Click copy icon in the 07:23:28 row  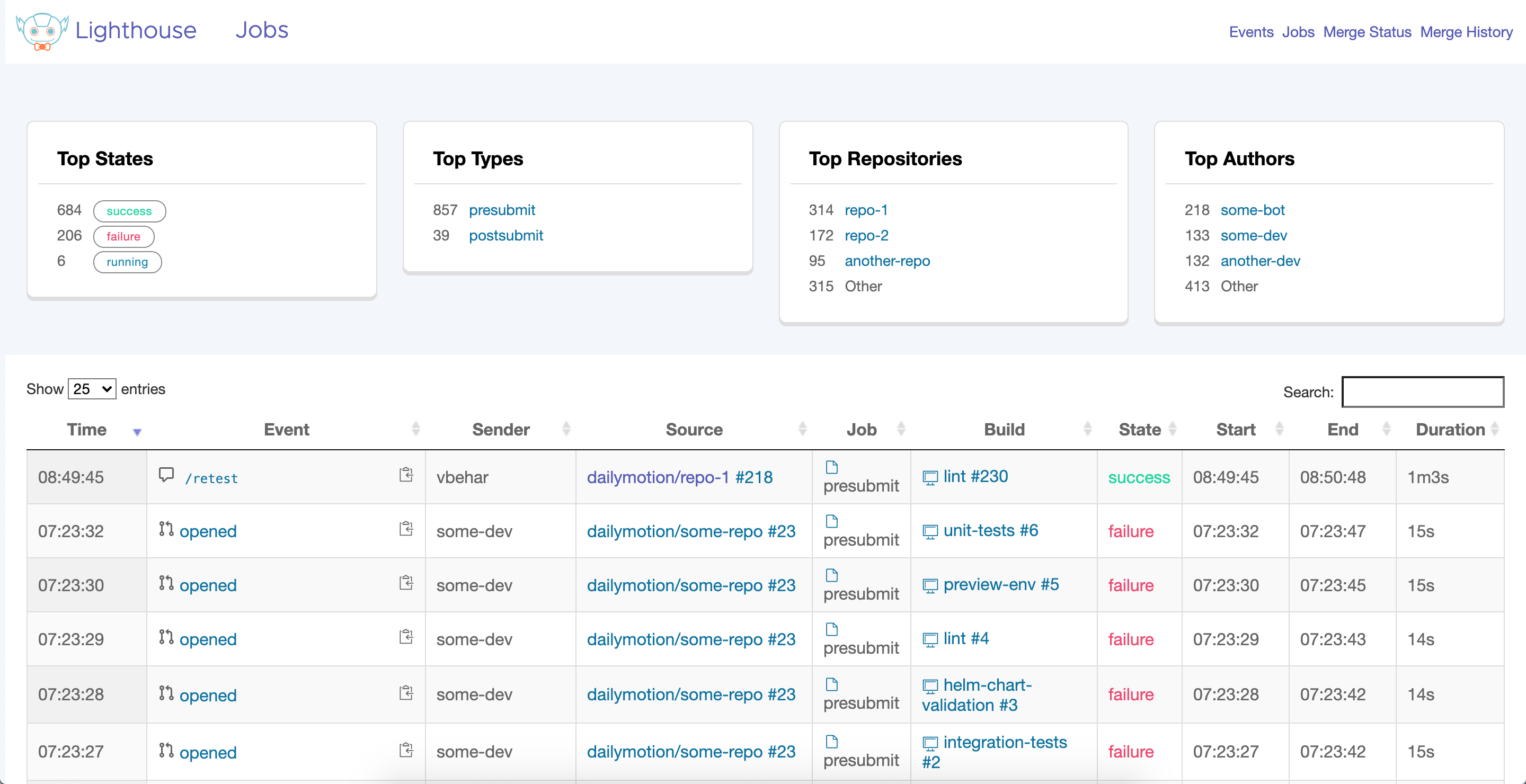coord(406,692)
